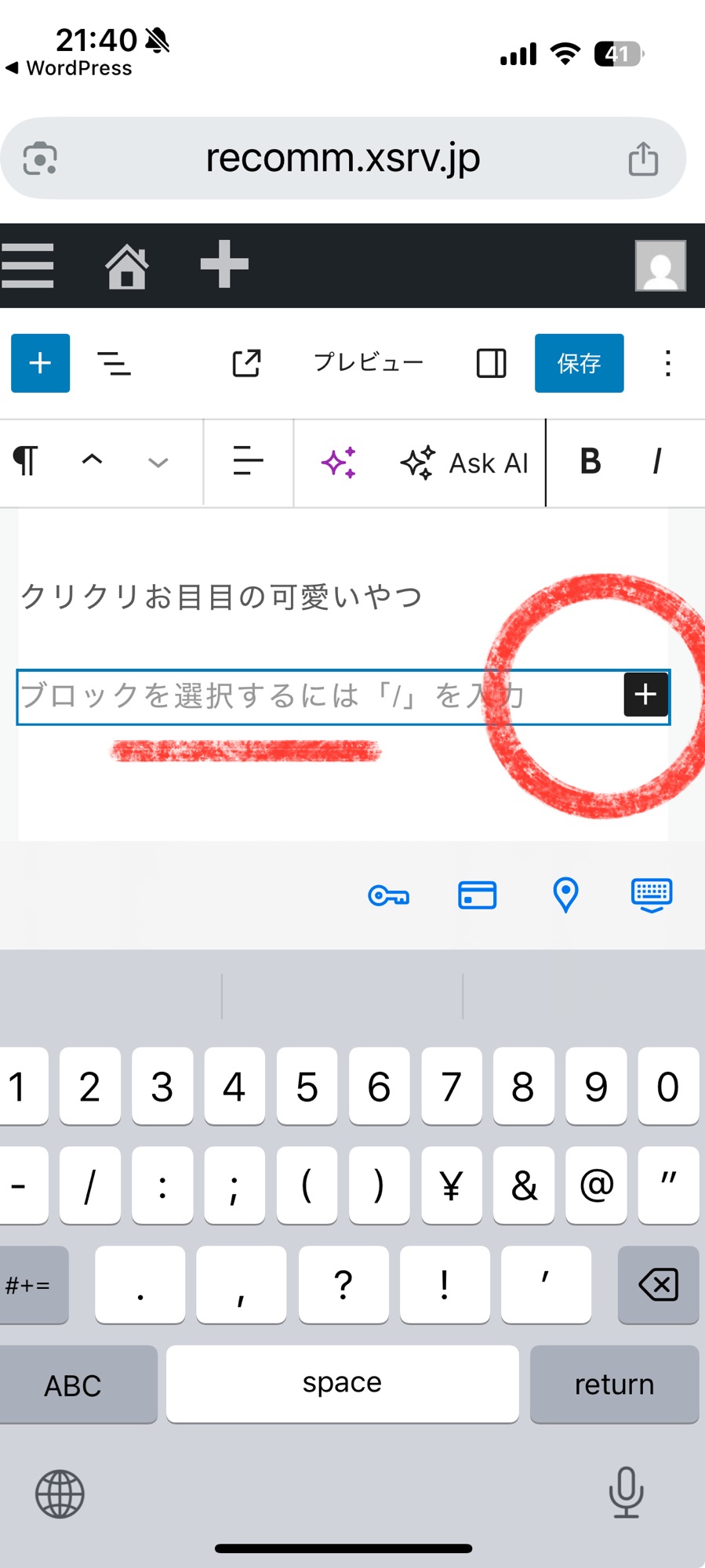
Task: Open the document overview list view
Action: [114, 363]
